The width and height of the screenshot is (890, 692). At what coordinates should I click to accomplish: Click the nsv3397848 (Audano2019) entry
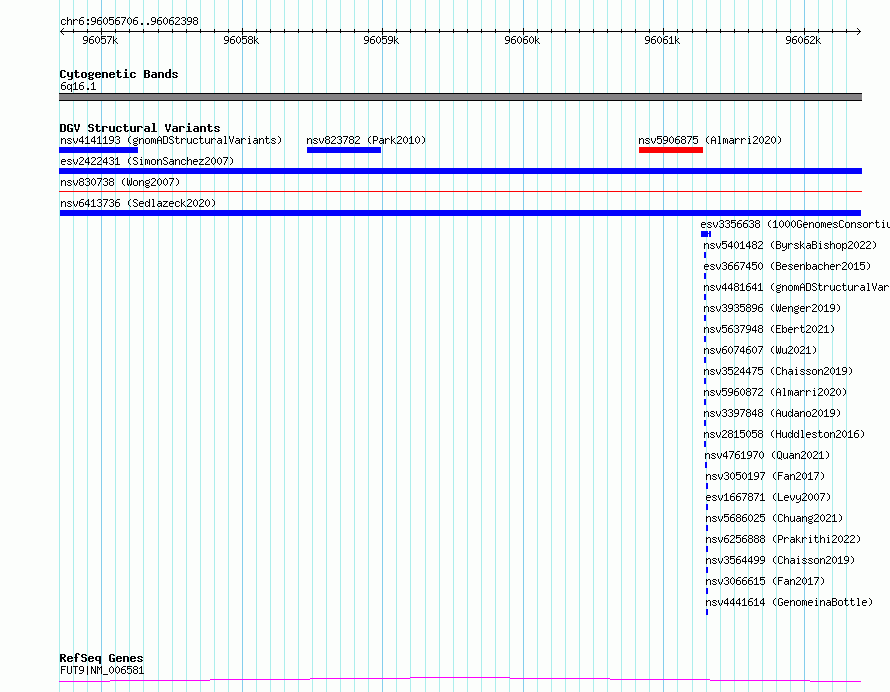[772, 413]
